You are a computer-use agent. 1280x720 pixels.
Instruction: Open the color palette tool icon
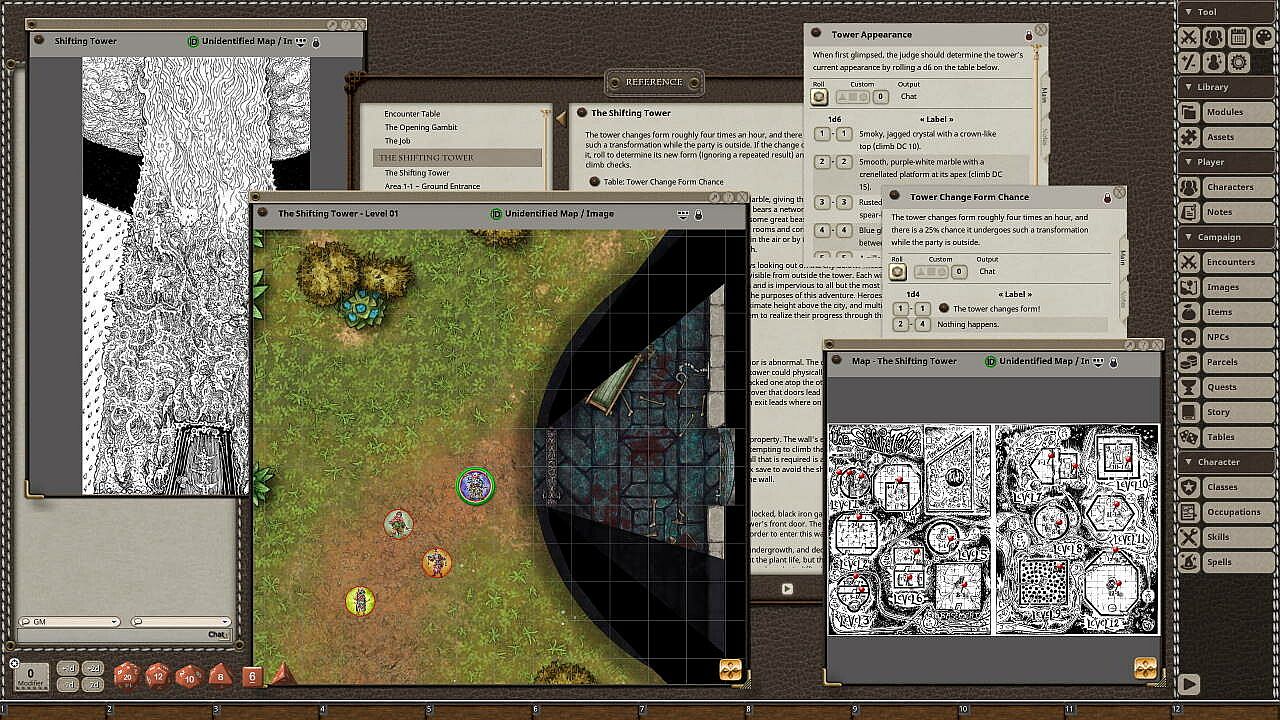click(x=1263, y=38)
